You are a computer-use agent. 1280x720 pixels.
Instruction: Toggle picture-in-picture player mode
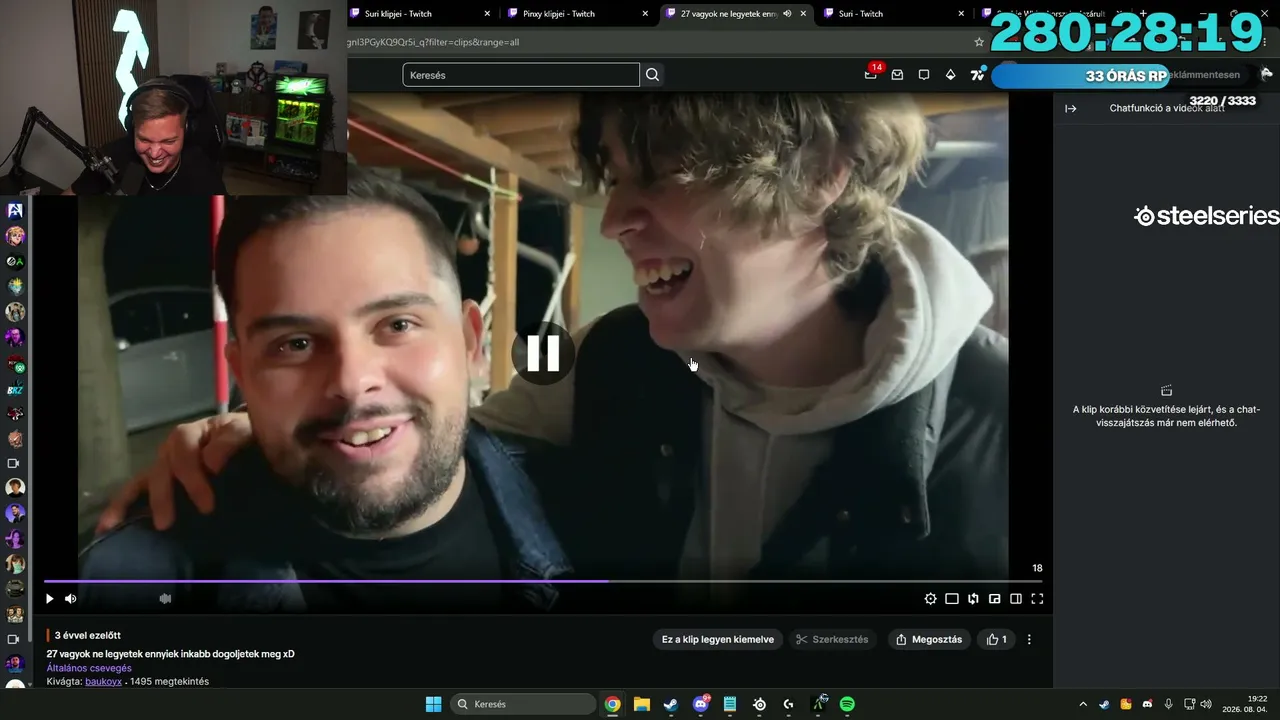point(995,599)
